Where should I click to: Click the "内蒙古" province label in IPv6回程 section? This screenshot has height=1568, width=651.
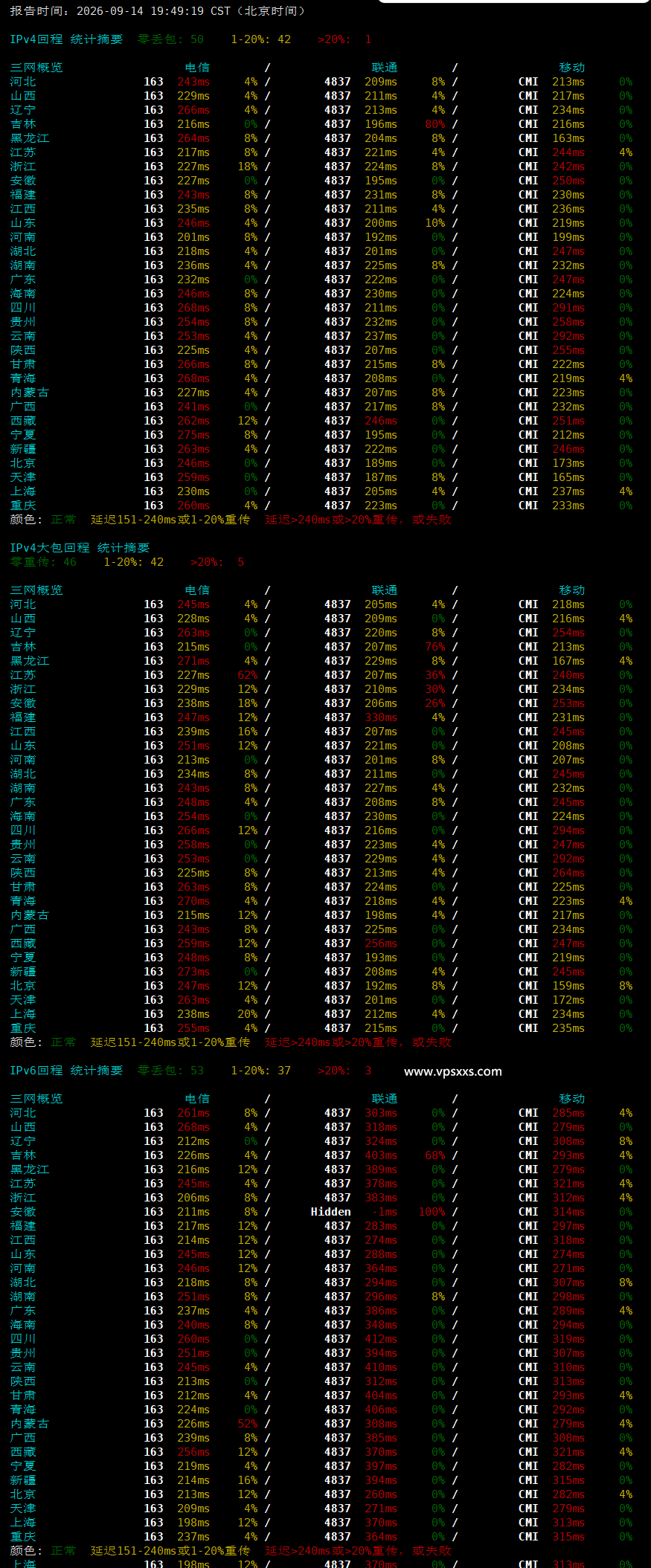click(x=30, y=1424)
